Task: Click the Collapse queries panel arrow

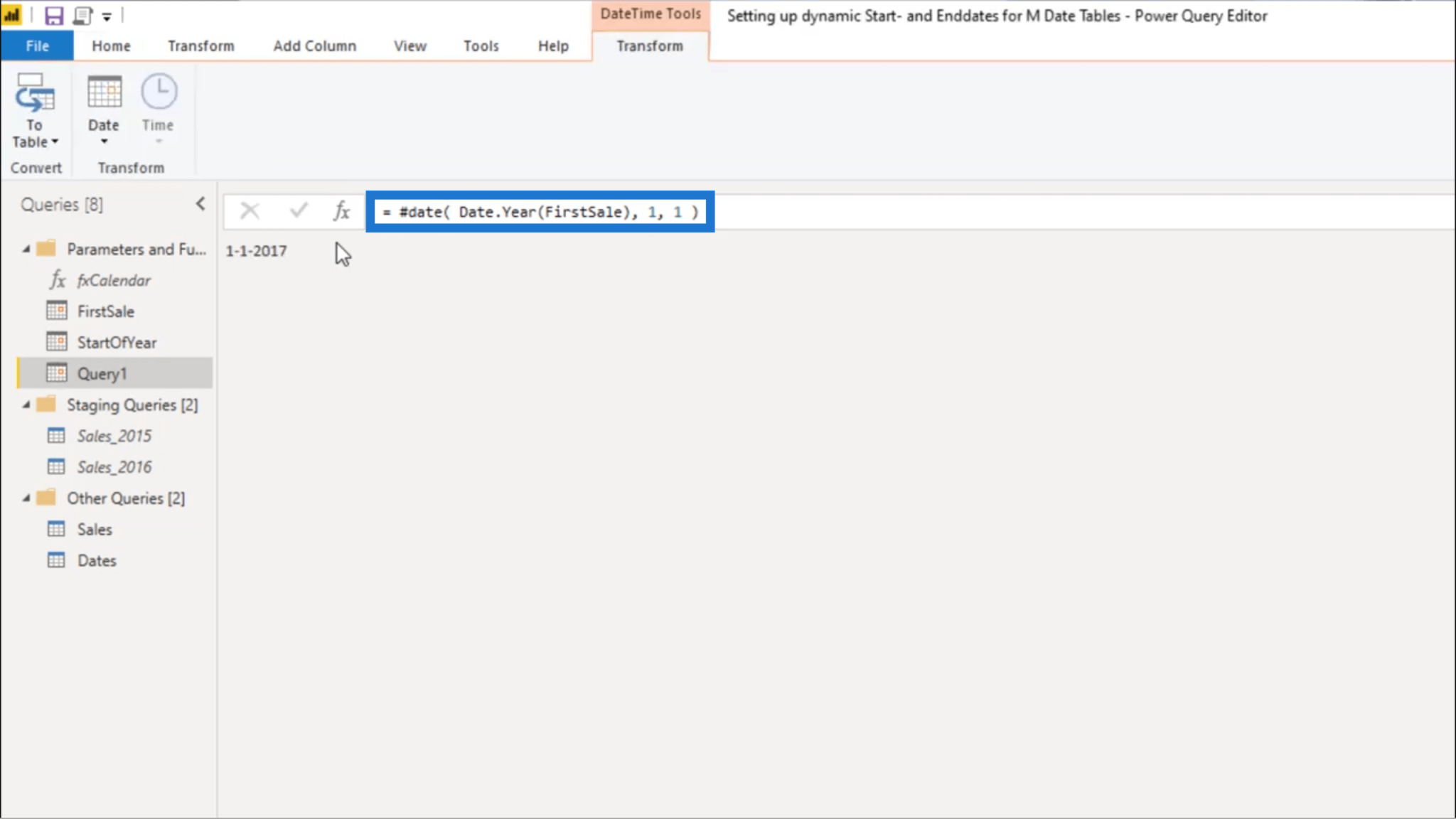Action: click(200, 204)
